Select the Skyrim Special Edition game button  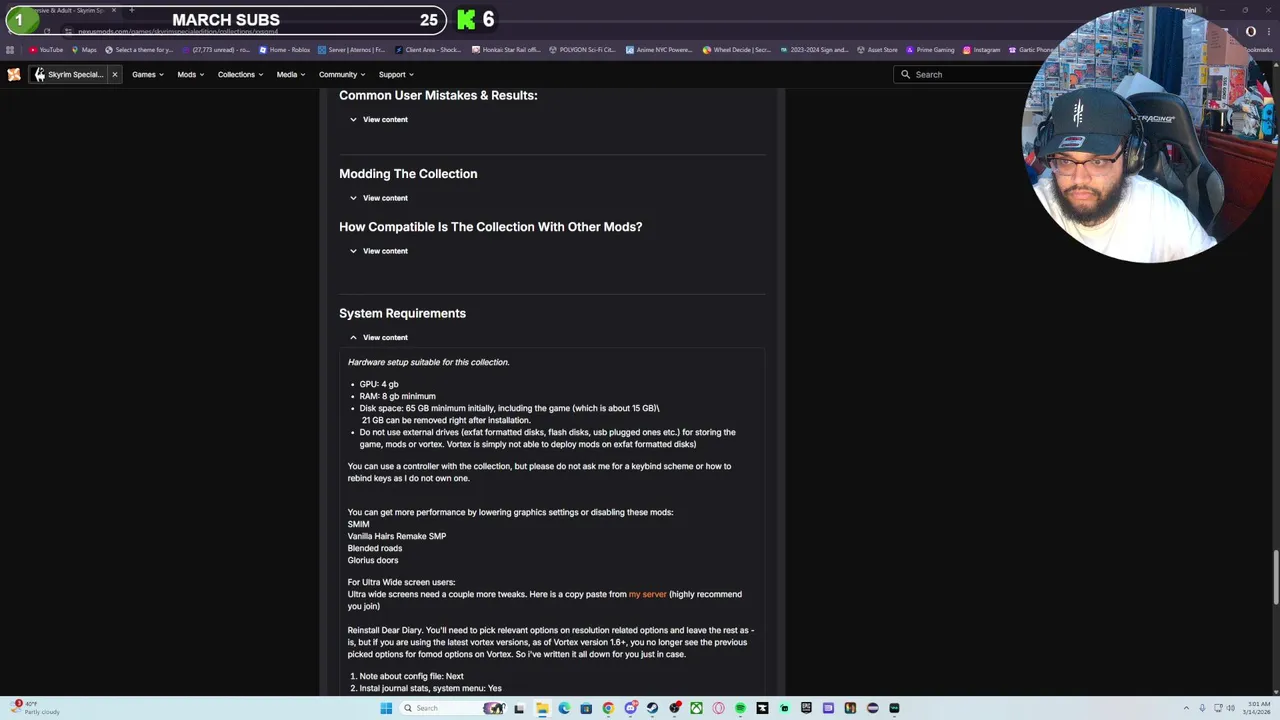click(x=68, y=74)
